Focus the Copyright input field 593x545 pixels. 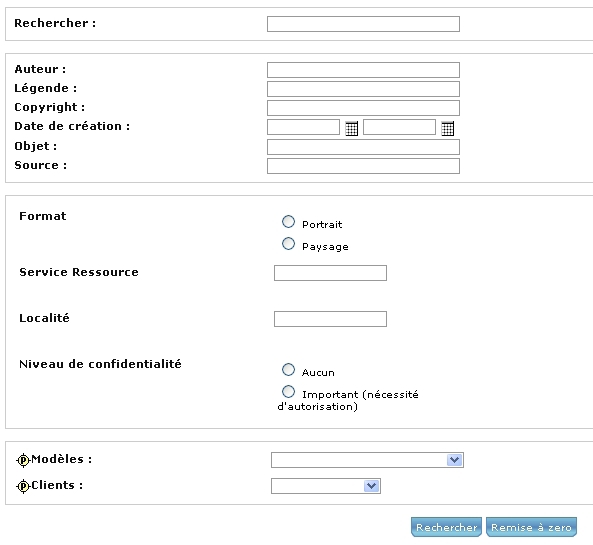click(x=363, y=108)
